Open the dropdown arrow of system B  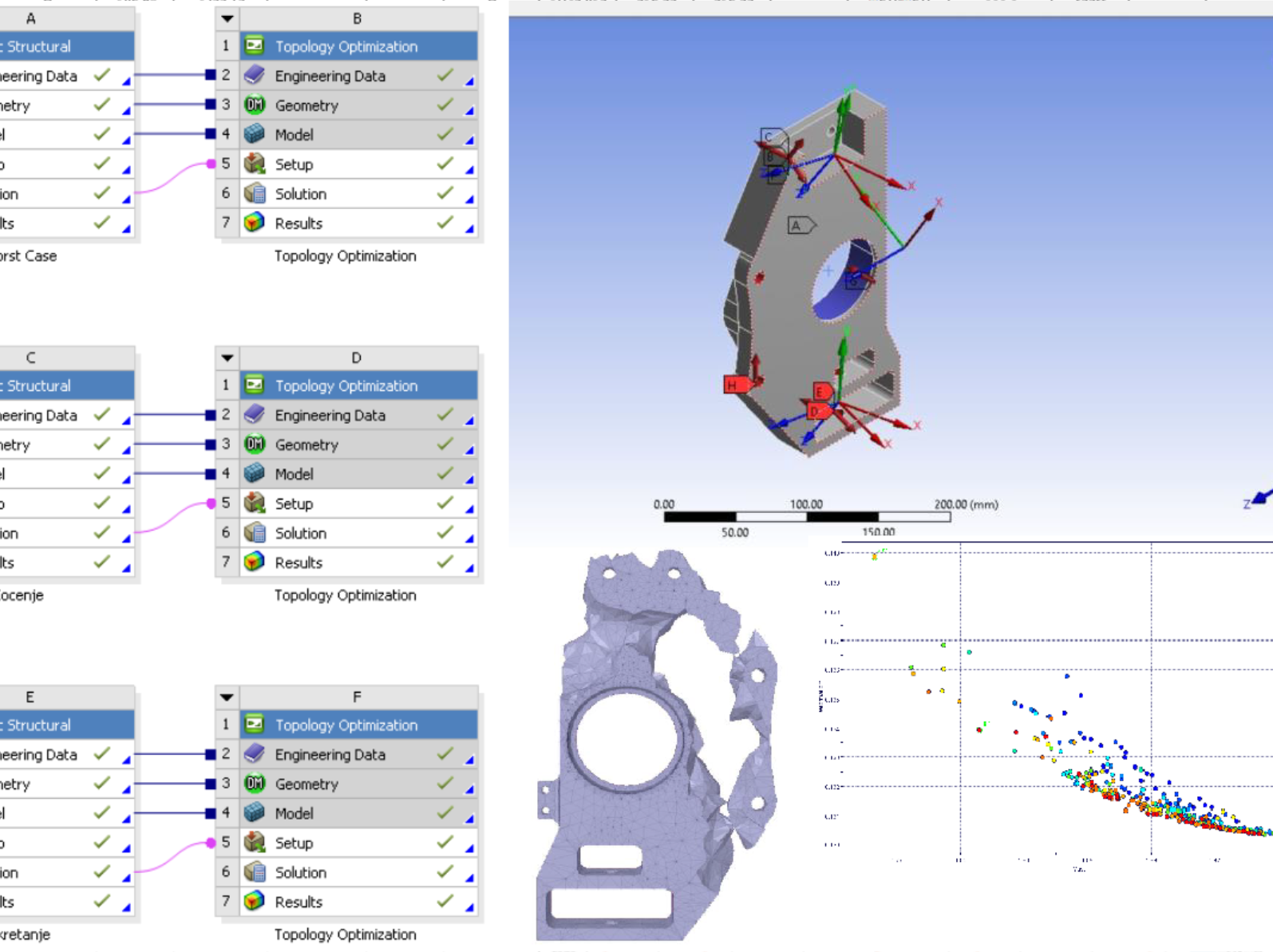click(x=227, y=18)
